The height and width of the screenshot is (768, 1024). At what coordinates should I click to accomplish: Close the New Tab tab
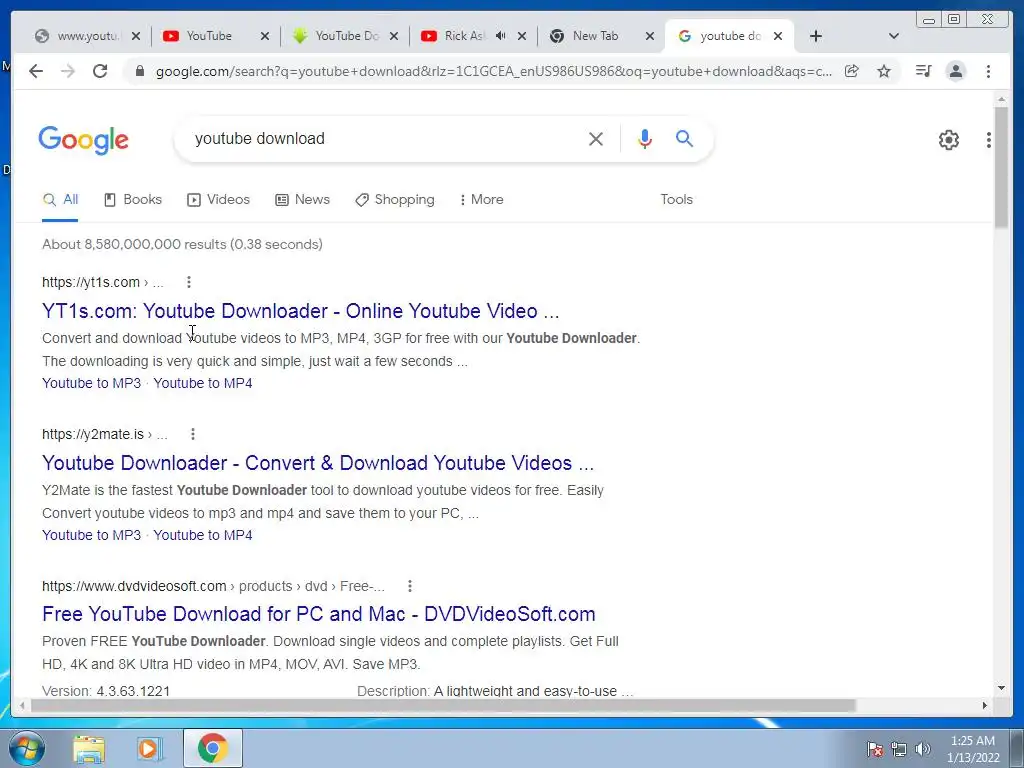[x=649, y=37]
